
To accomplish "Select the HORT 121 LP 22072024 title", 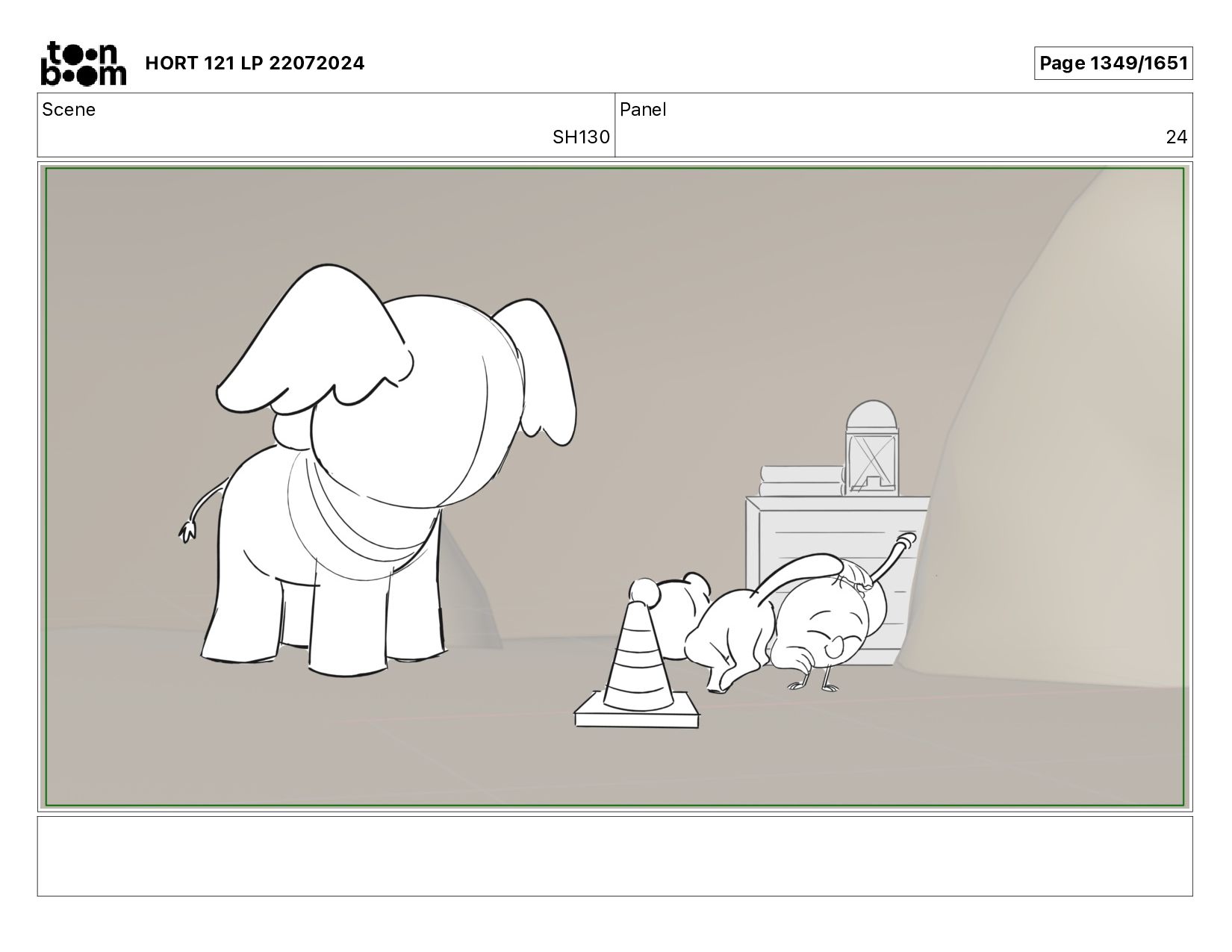I will click(x=255, y=63).
